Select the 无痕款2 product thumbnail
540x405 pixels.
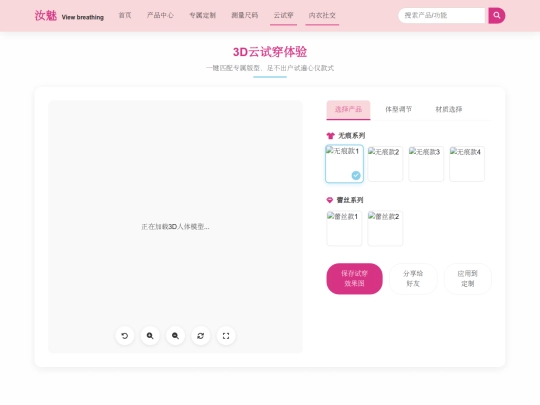(x=385, y=164)
